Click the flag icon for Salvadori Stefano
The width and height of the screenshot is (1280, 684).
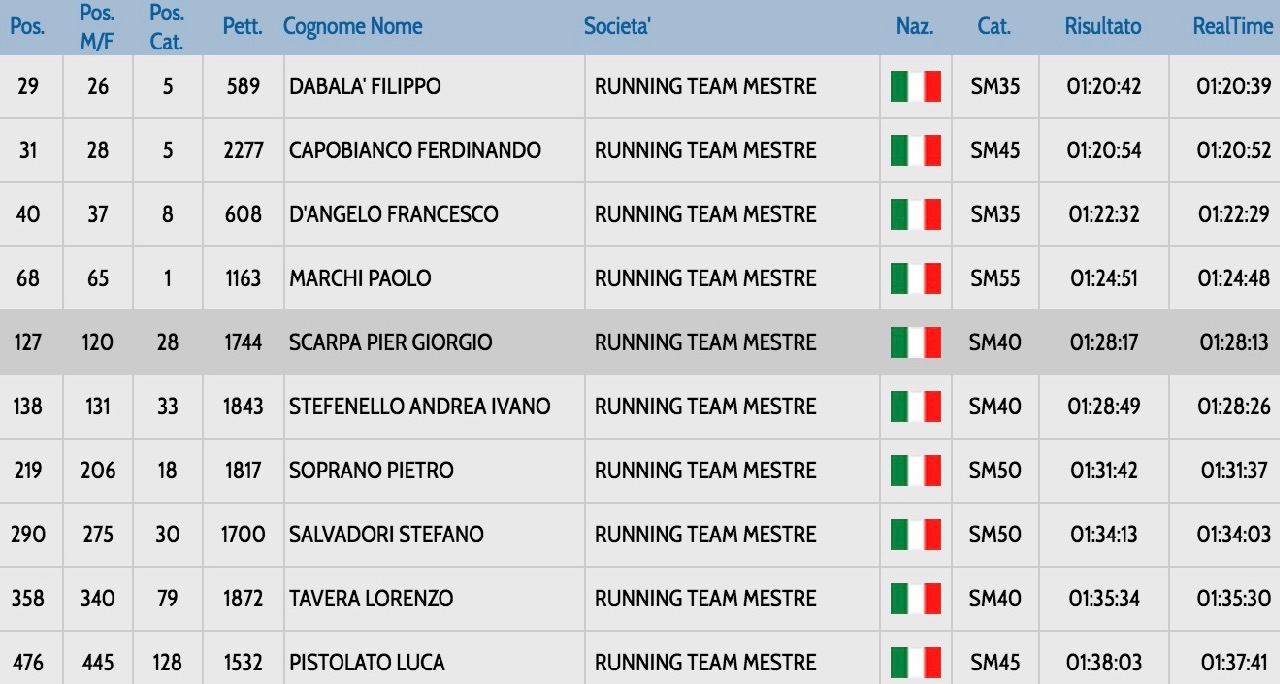pyautogui.click(x=916, y=535)
